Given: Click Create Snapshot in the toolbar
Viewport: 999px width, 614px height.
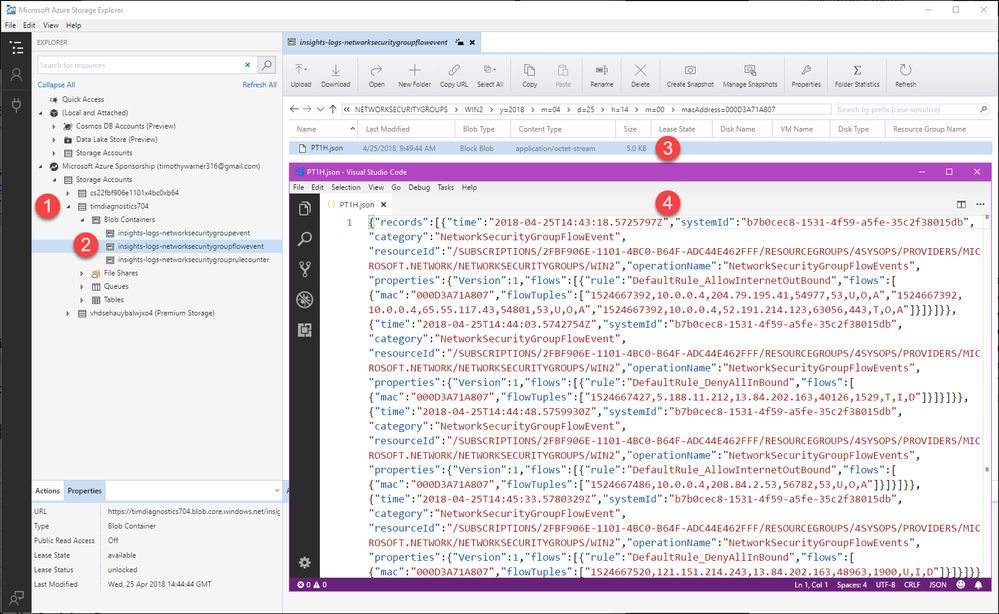Looking at the screenshot, I should 690,76.
